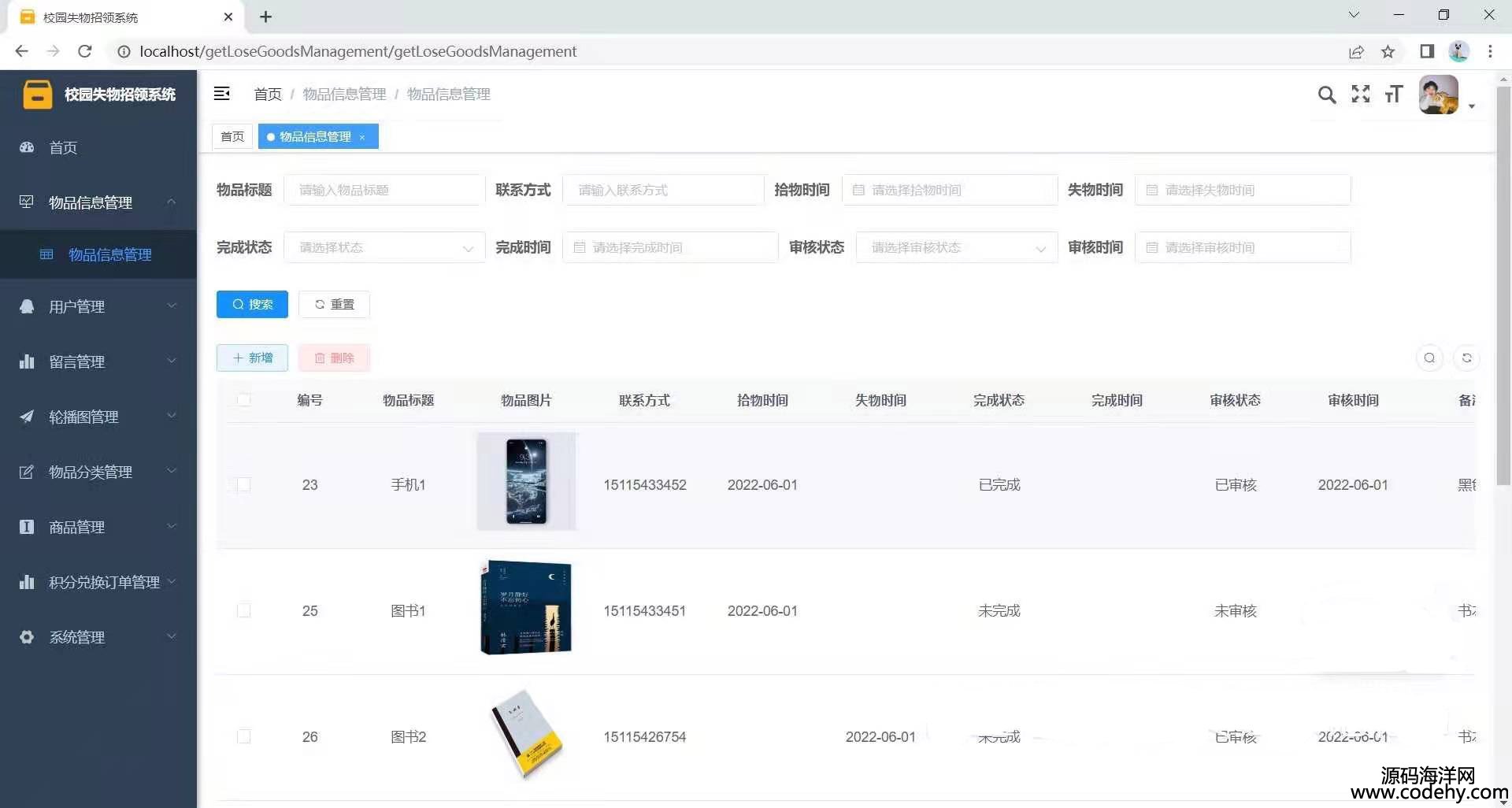1512x808 pixels.
Task: Click the browser page reload icon
Action: (x=85, y=52)
